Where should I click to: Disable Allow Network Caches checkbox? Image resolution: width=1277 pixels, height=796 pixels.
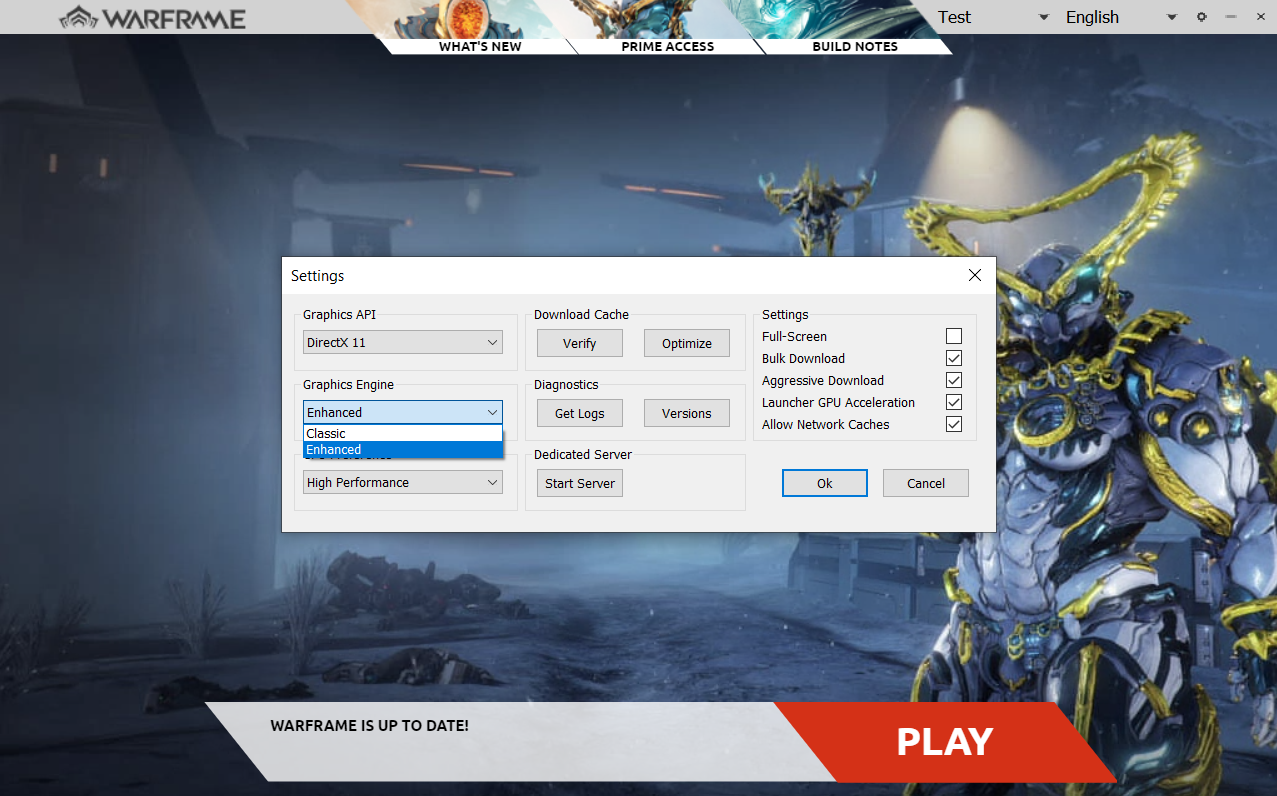coord(954,424)
